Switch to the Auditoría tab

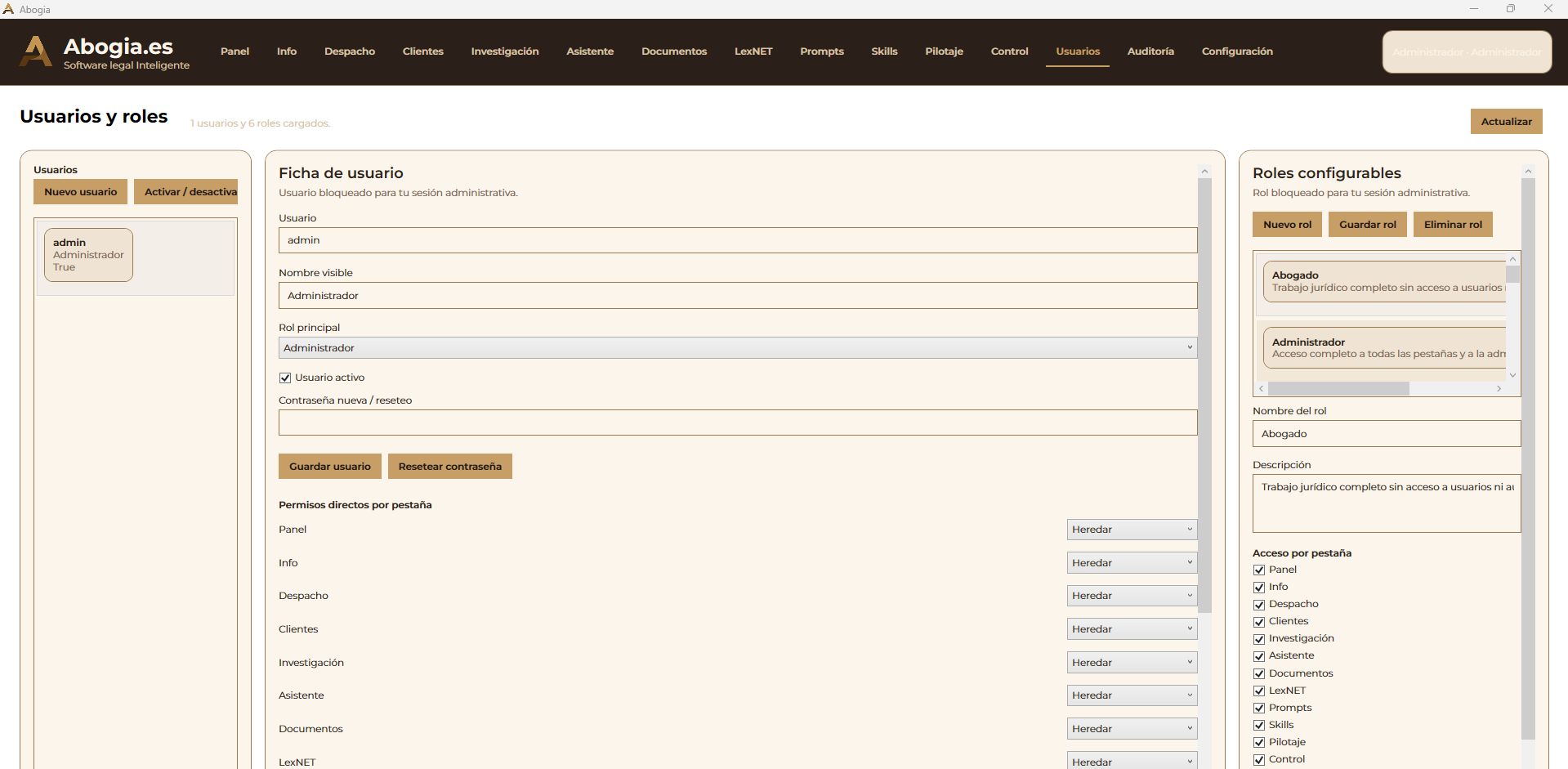coord(1150,51)
